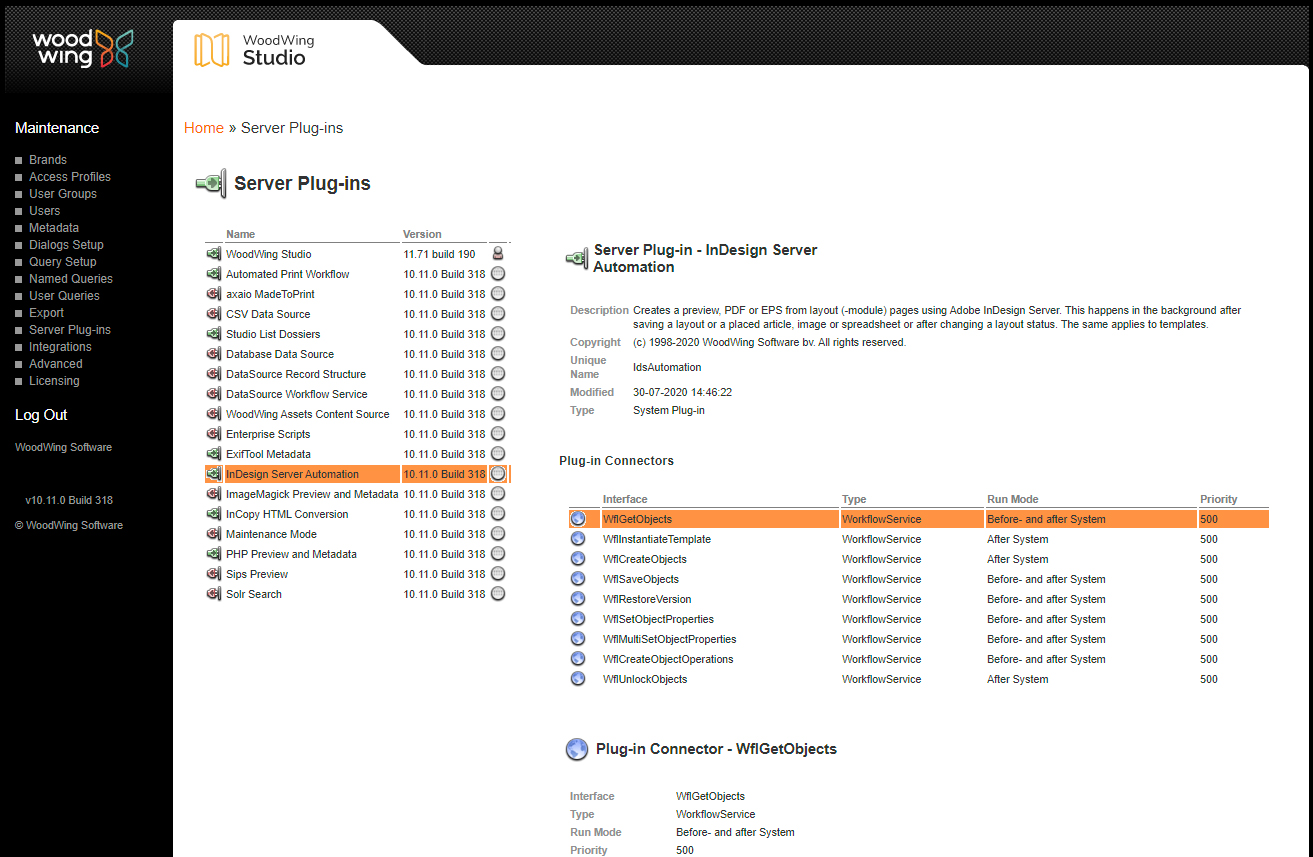Screen dimensions: 1313x857
Task: Open info icon for Automated Print Workflow
Action: pyautogui.click(x=498, y=274)
